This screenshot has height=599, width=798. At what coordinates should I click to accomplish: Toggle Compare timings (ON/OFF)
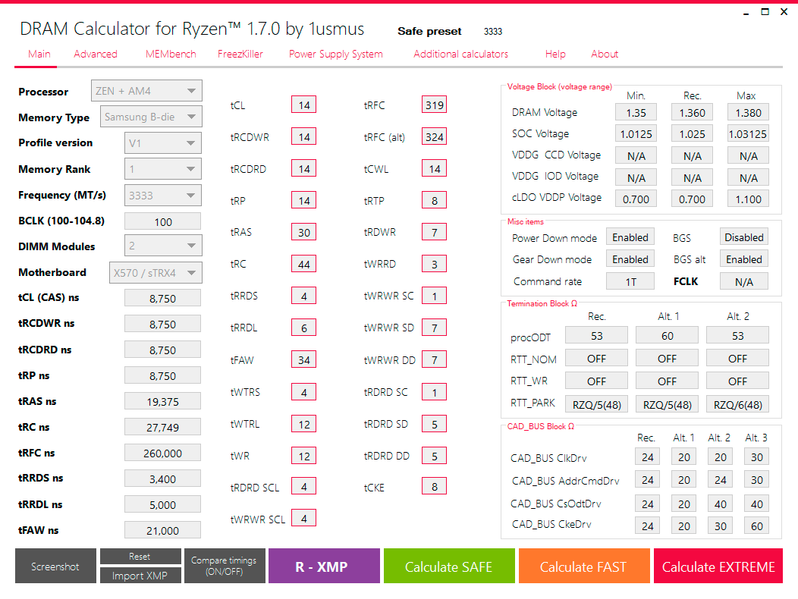point(224,566)
